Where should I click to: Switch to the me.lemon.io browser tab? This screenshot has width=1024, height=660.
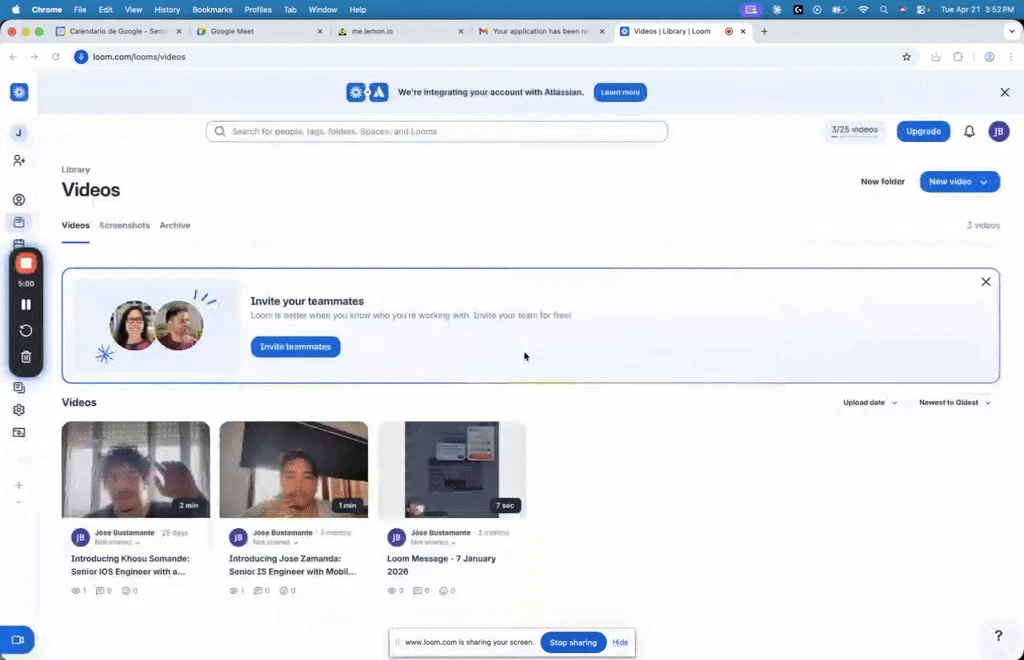400,31
